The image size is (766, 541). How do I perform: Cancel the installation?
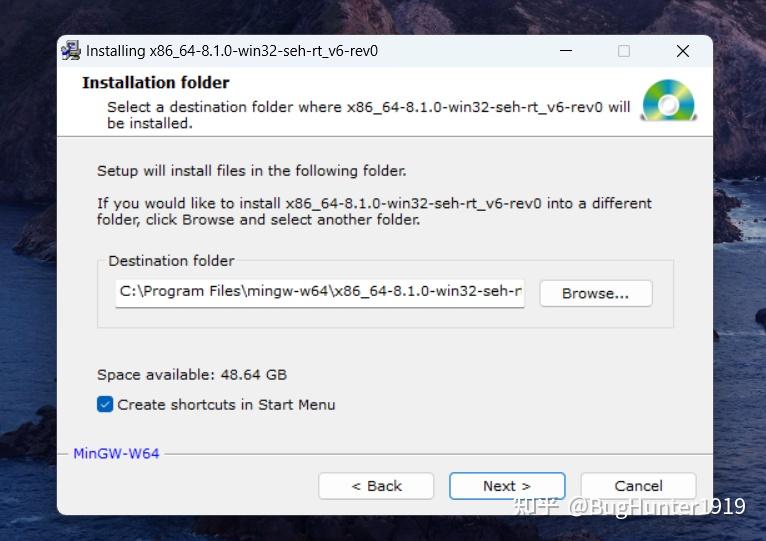pyautogui.click(x=638, y=486)
